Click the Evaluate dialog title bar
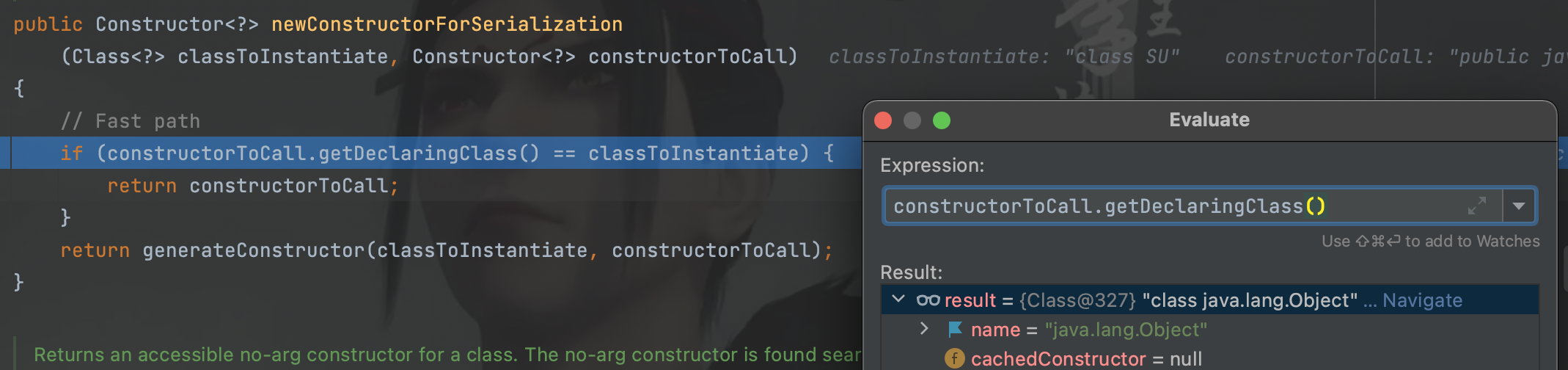This screenshot has height=370, width=1568. coord(1209,120)
